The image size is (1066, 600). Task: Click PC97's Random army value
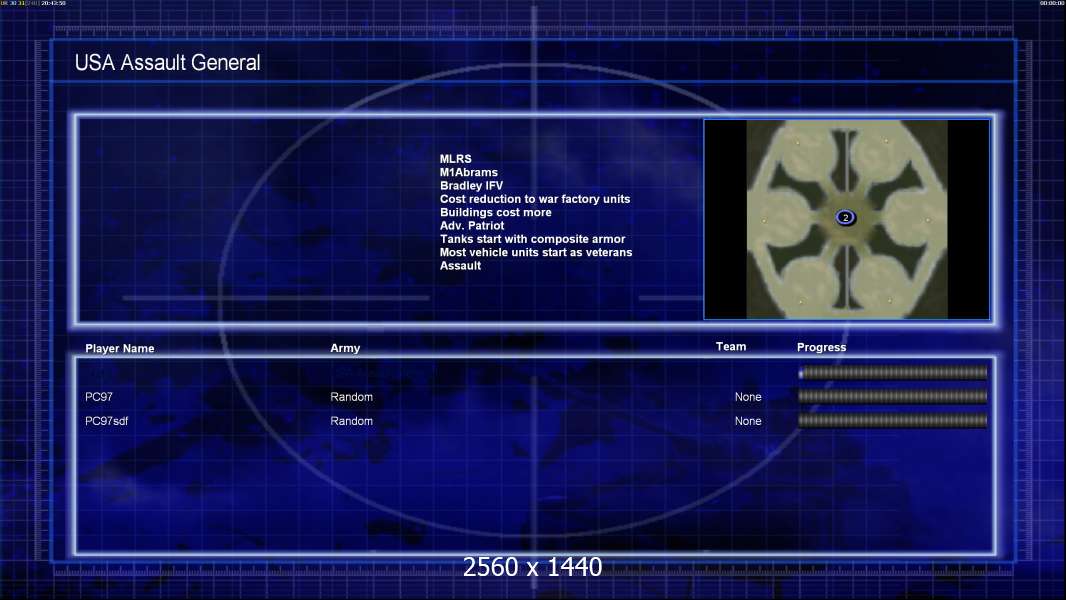tap(351, 397)
